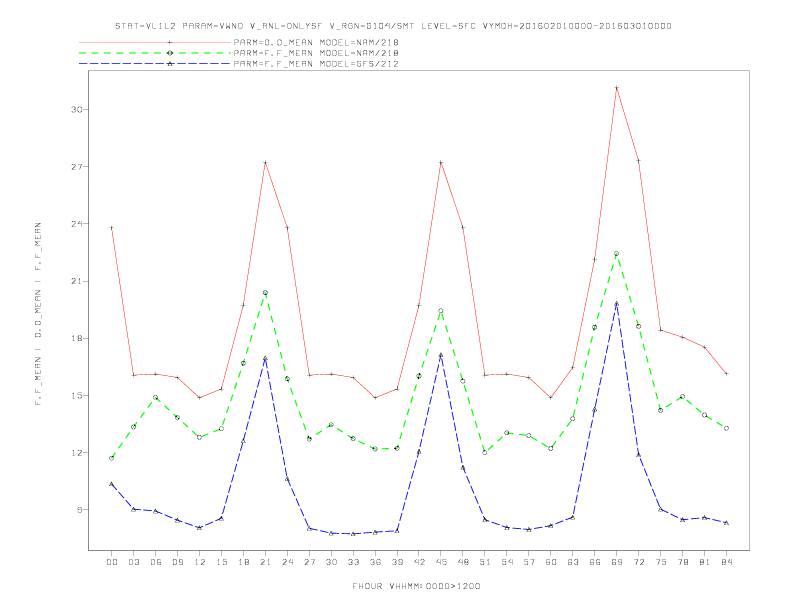Image resolution: width=792 pixels, height=612 pixels.
Task: Click the chart title line starting with STAT=VL1L2
Action: click(393, 26)
